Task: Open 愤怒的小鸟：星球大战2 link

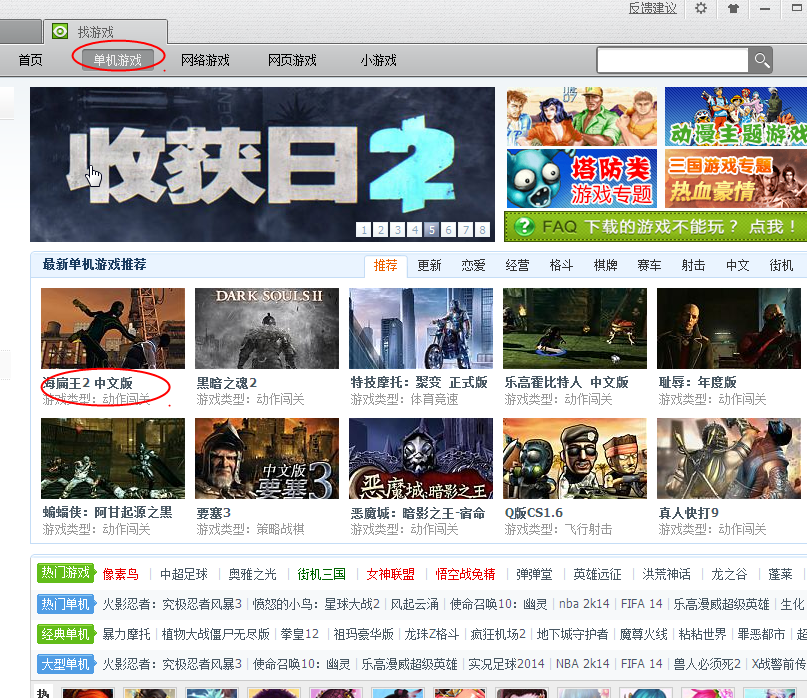Action: click(x=316, y=604)
